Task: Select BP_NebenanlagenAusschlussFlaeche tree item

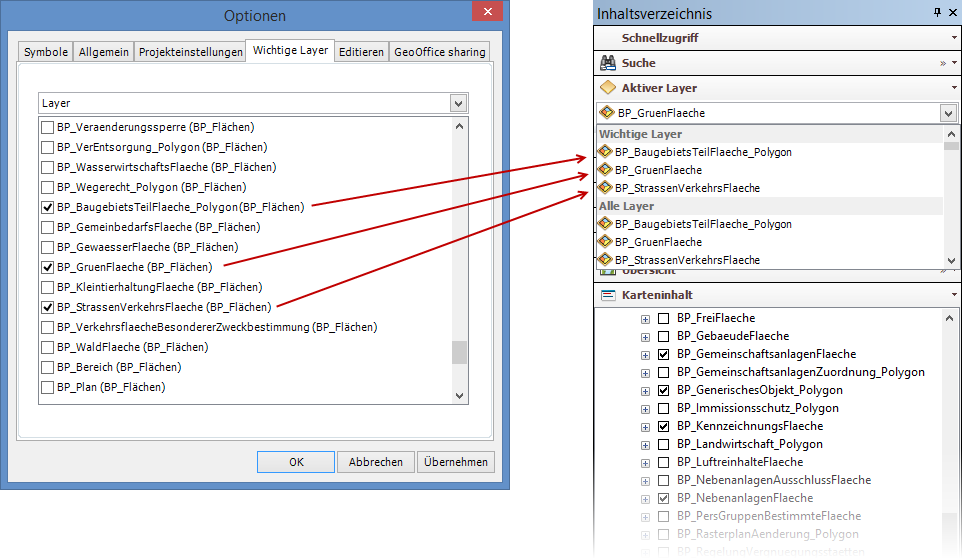Action: tap(774, 480)
